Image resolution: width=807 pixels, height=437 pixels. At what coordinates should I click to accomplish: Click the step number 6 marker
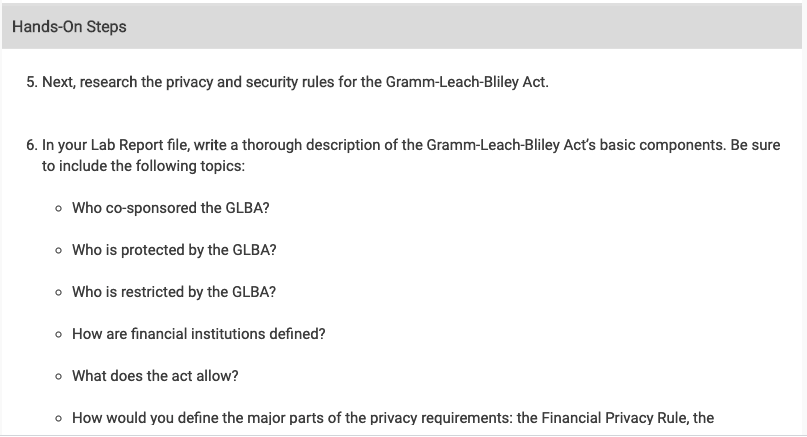pyautogui.click(x=32, y=145)
